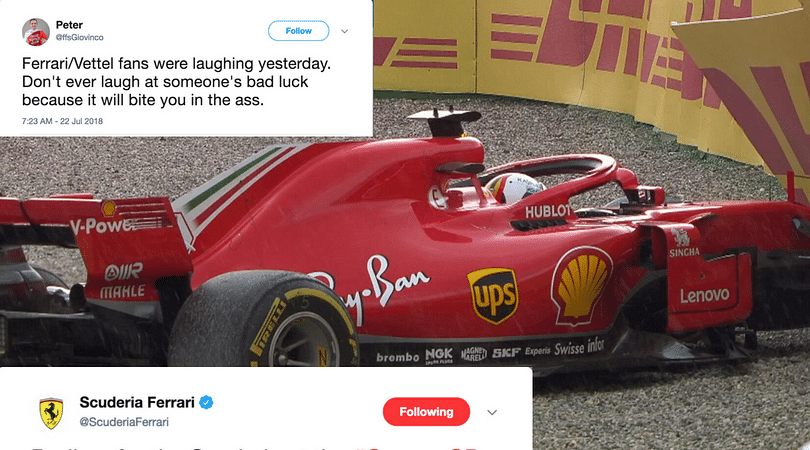Open Scuderia Ferrari display name
810x450 pixels.
point(137,402)
